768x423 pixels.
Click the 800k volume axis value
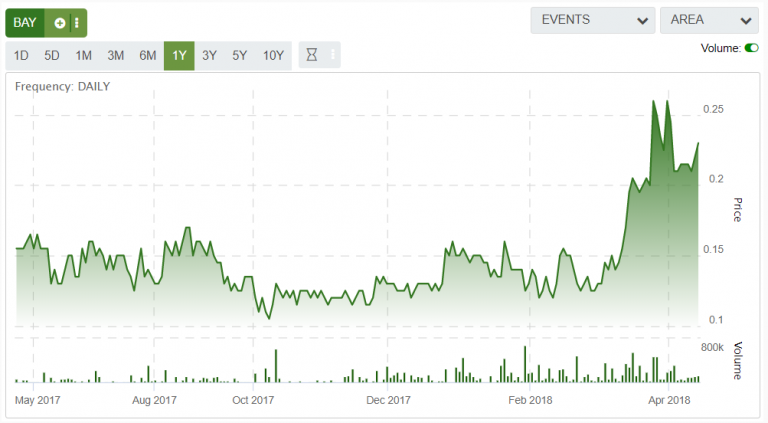pos(712,348)
